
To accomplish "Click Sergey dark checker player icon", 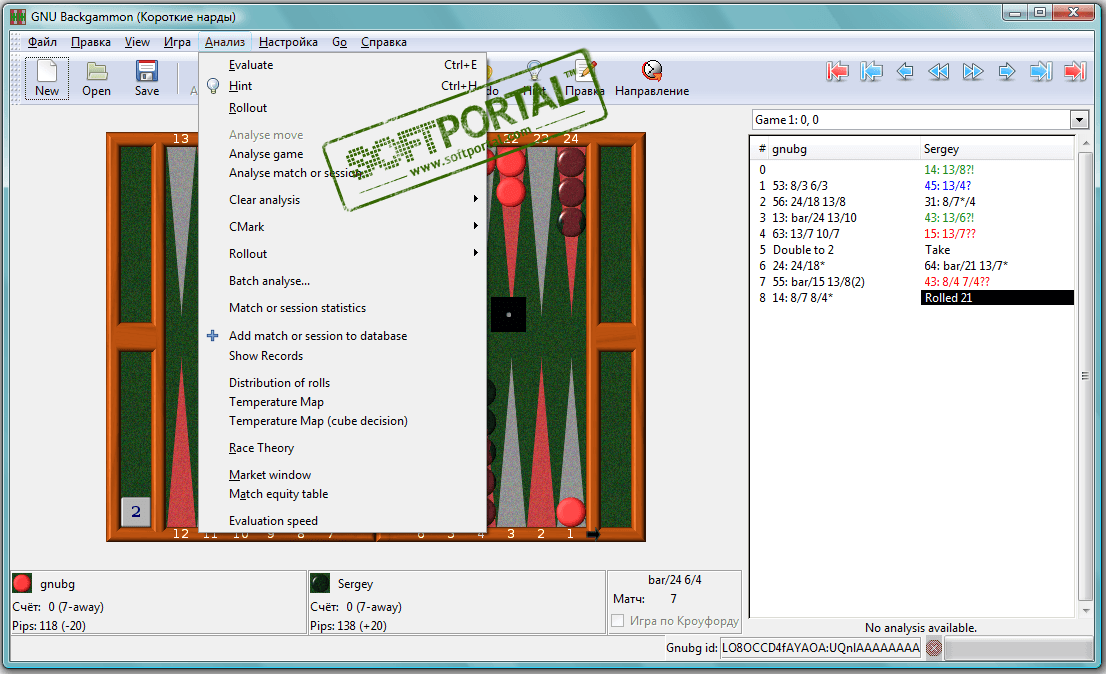I will 320,583.
